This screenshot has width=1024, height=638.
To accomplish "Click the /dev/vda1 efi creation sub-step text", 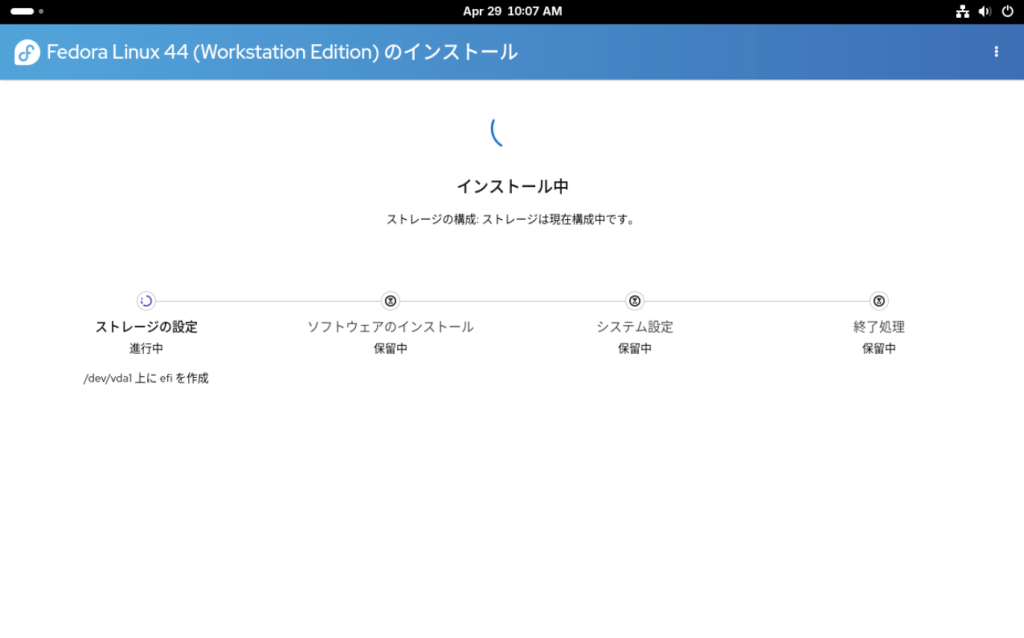I will pyautogui.click(x=146, y=378).
